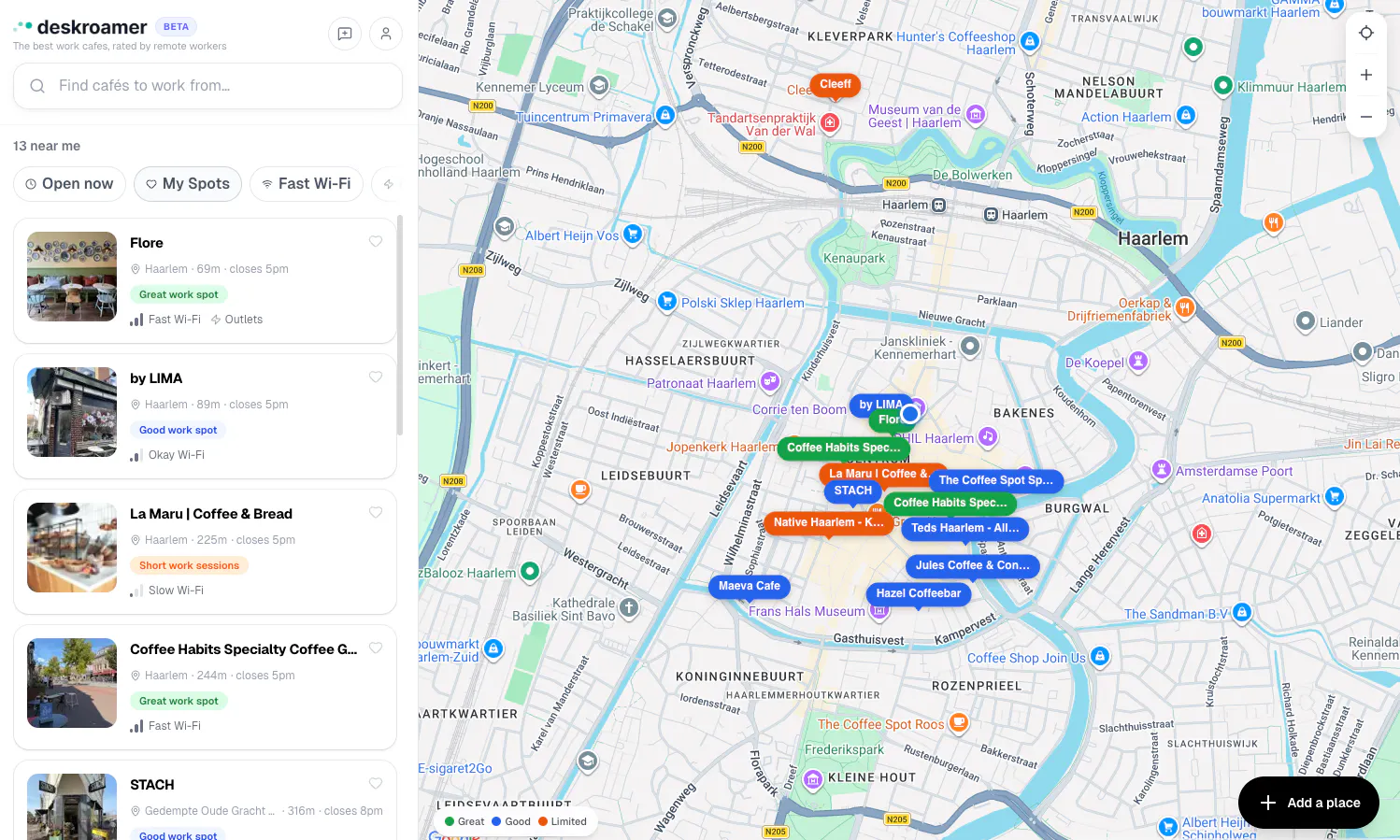Favorite Coffee Habits Specialty Coffee card

(x=376, y=648)
